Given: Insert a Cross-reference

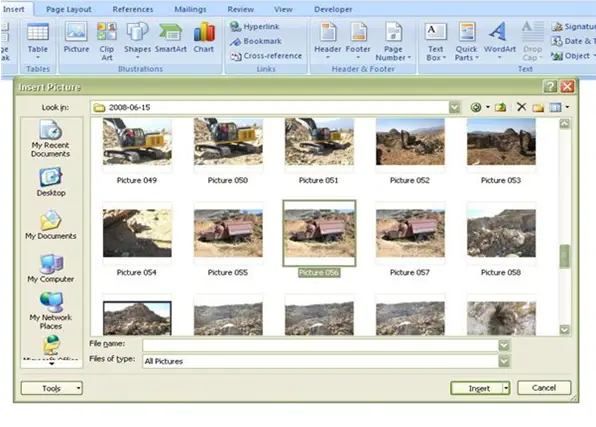Looking at the screenshot, I should click(266, 56).
